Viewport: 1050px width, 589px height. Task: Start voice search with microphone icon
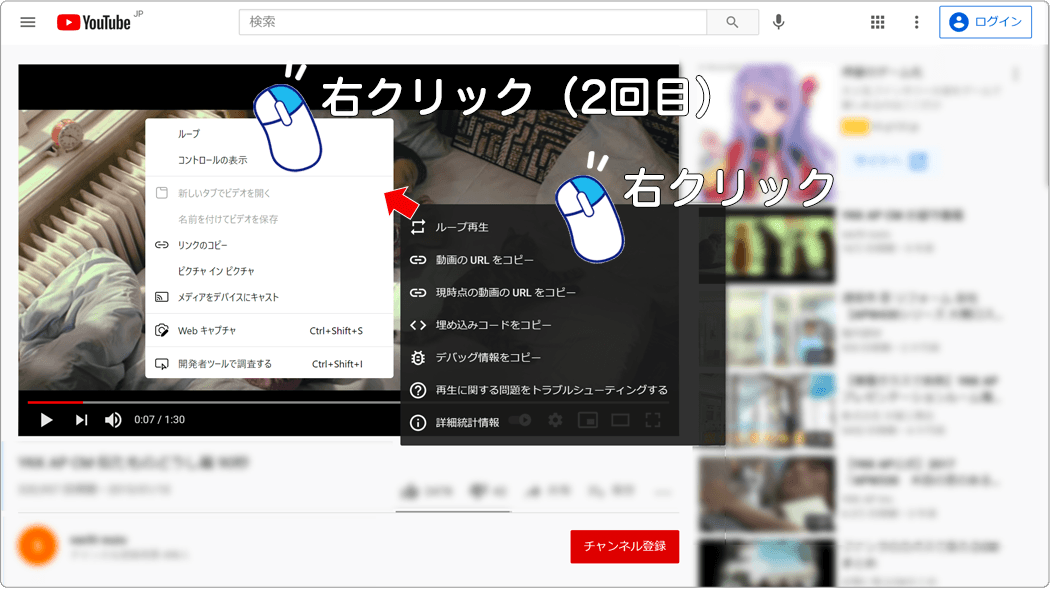[778, 22]
